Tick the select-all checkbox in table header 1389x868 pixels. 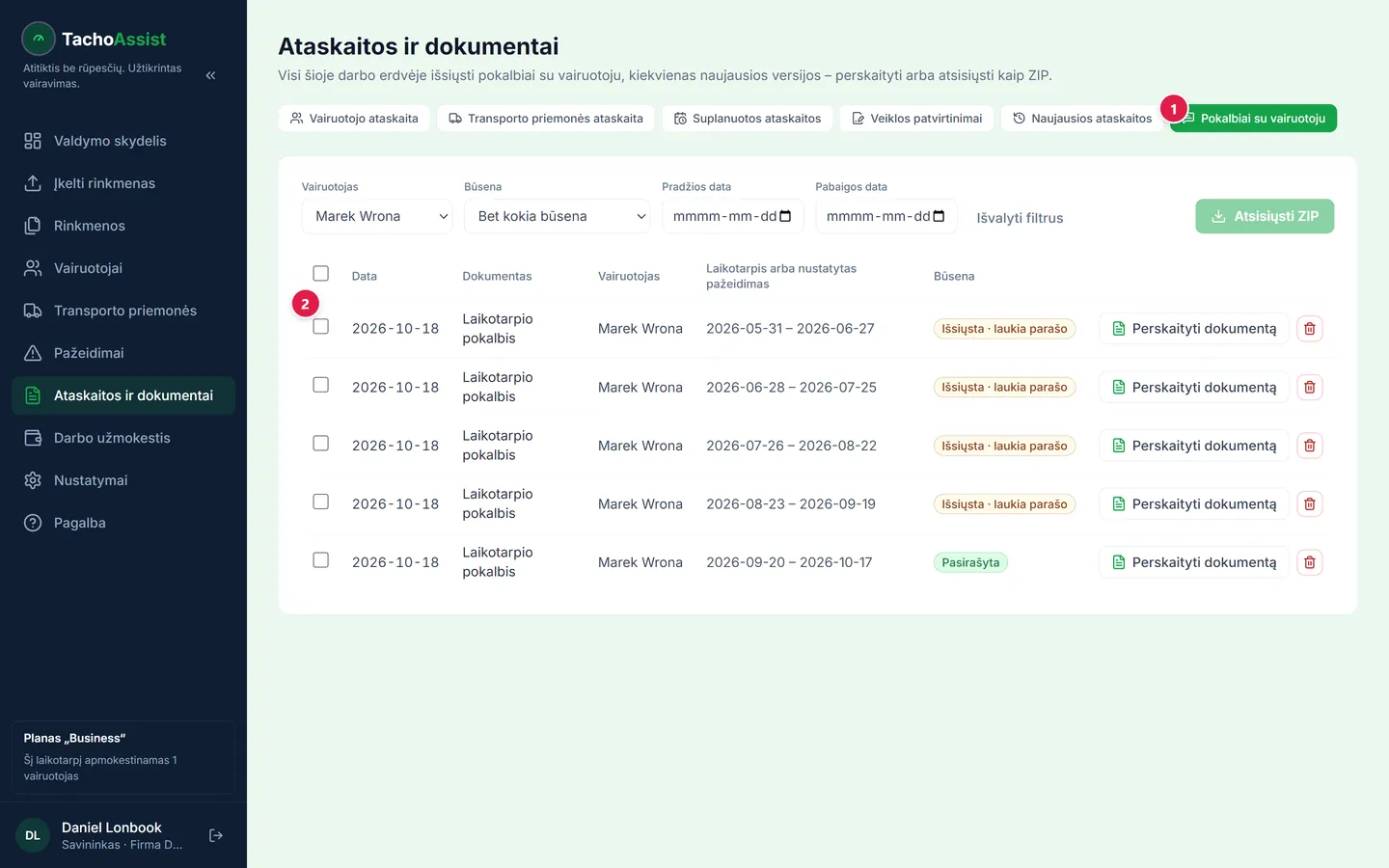pos(321,274)
